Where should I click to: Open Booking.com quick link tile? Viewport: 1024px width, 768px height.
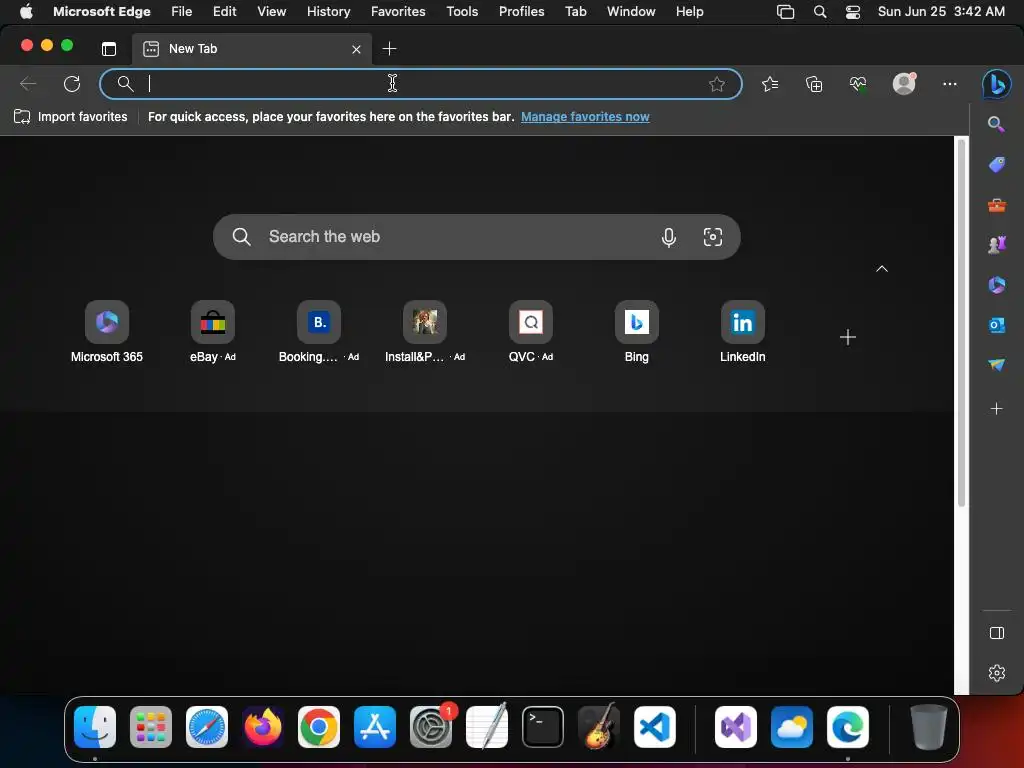pos(319,332)
